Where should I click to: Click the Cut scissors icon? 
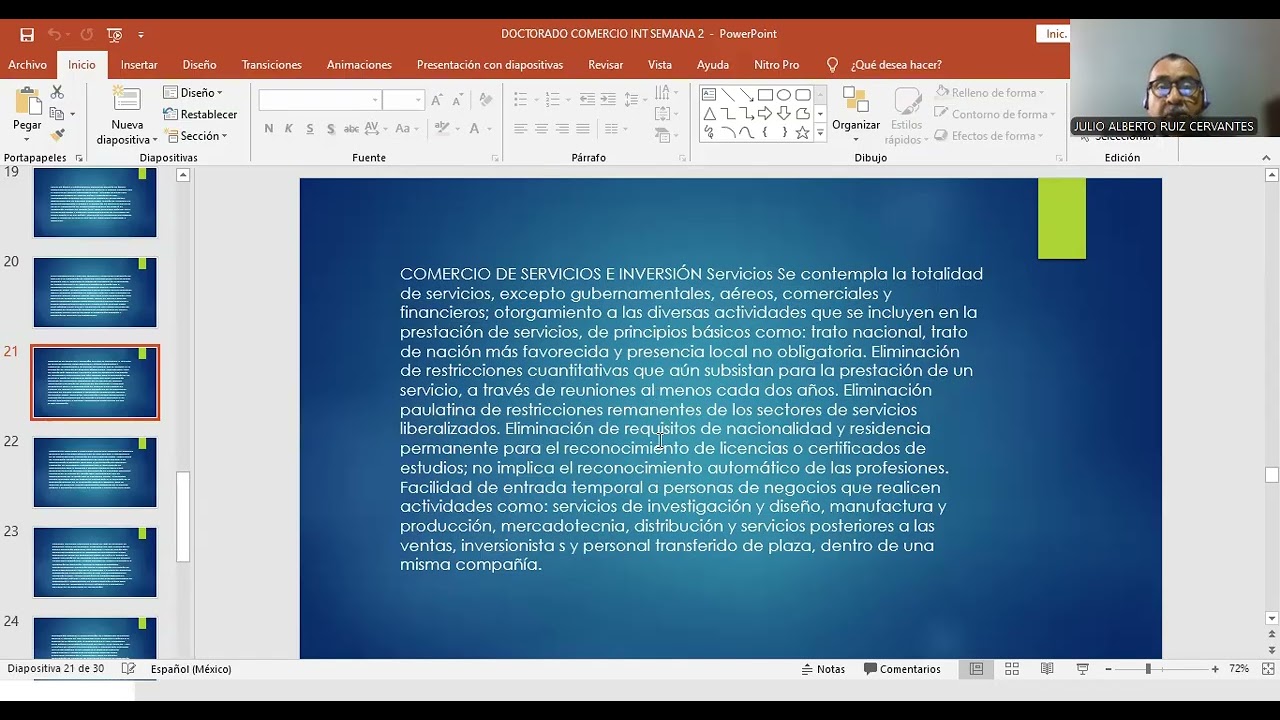point(57,92)
